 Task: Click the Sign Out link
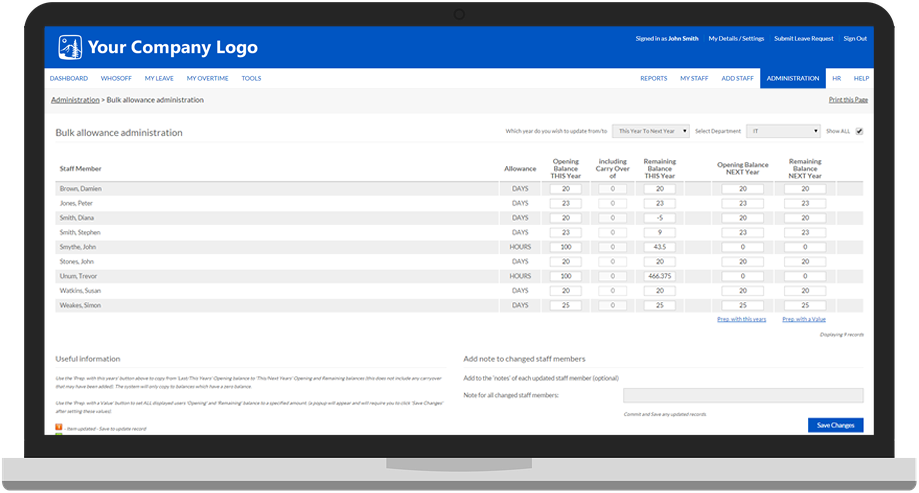(855, 39)
